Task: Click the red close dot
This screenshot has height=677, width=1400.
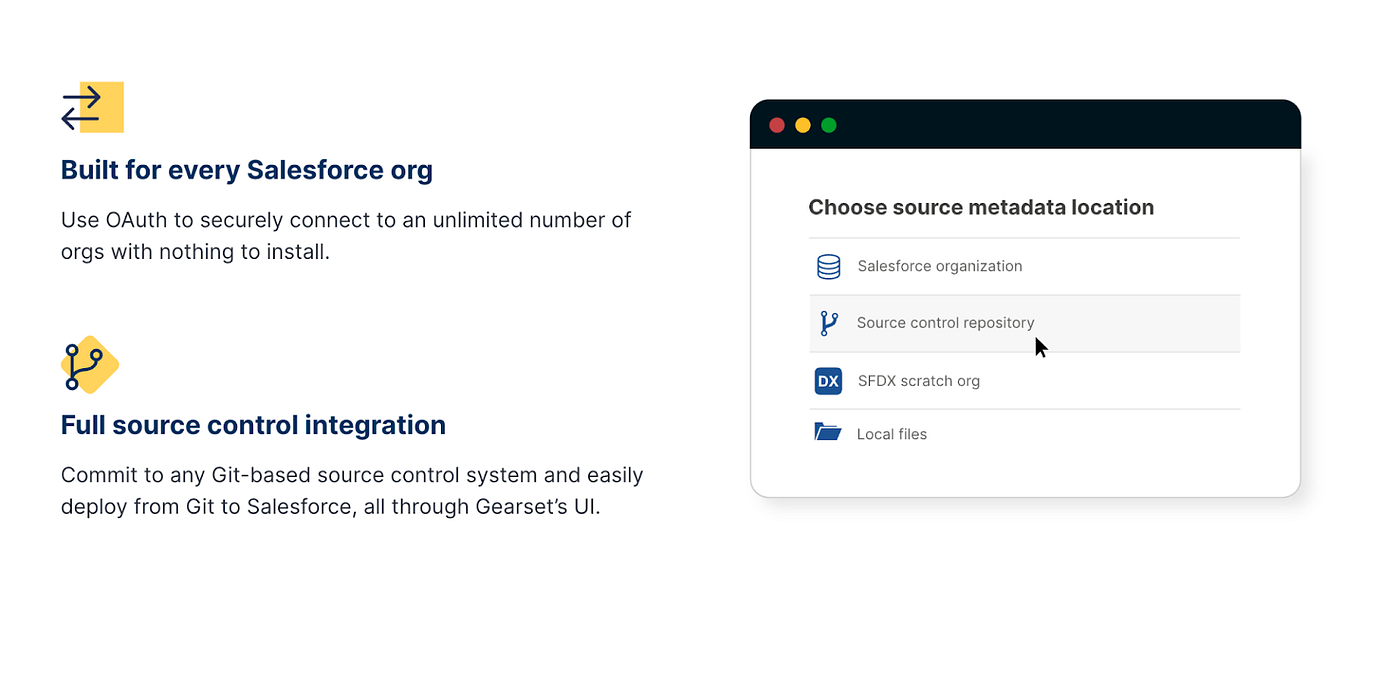Action: click(x=776, y=125)
